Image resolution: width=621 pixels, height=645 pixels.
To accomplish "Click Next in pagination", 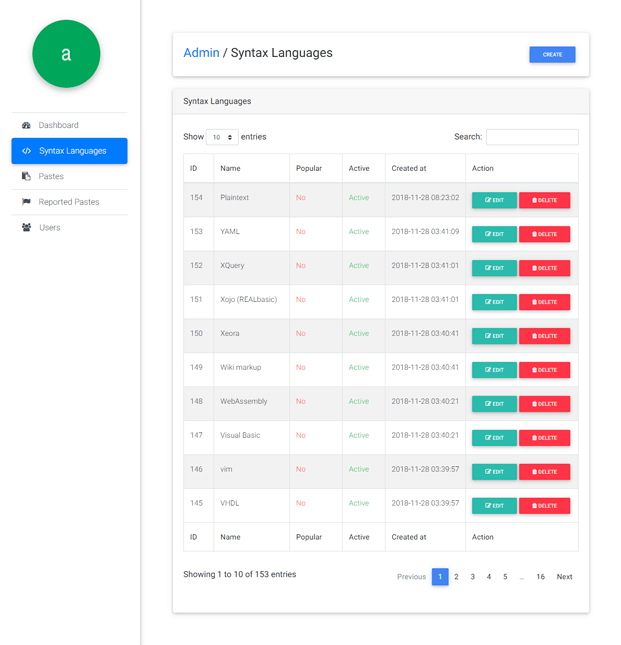I will 564,577.
